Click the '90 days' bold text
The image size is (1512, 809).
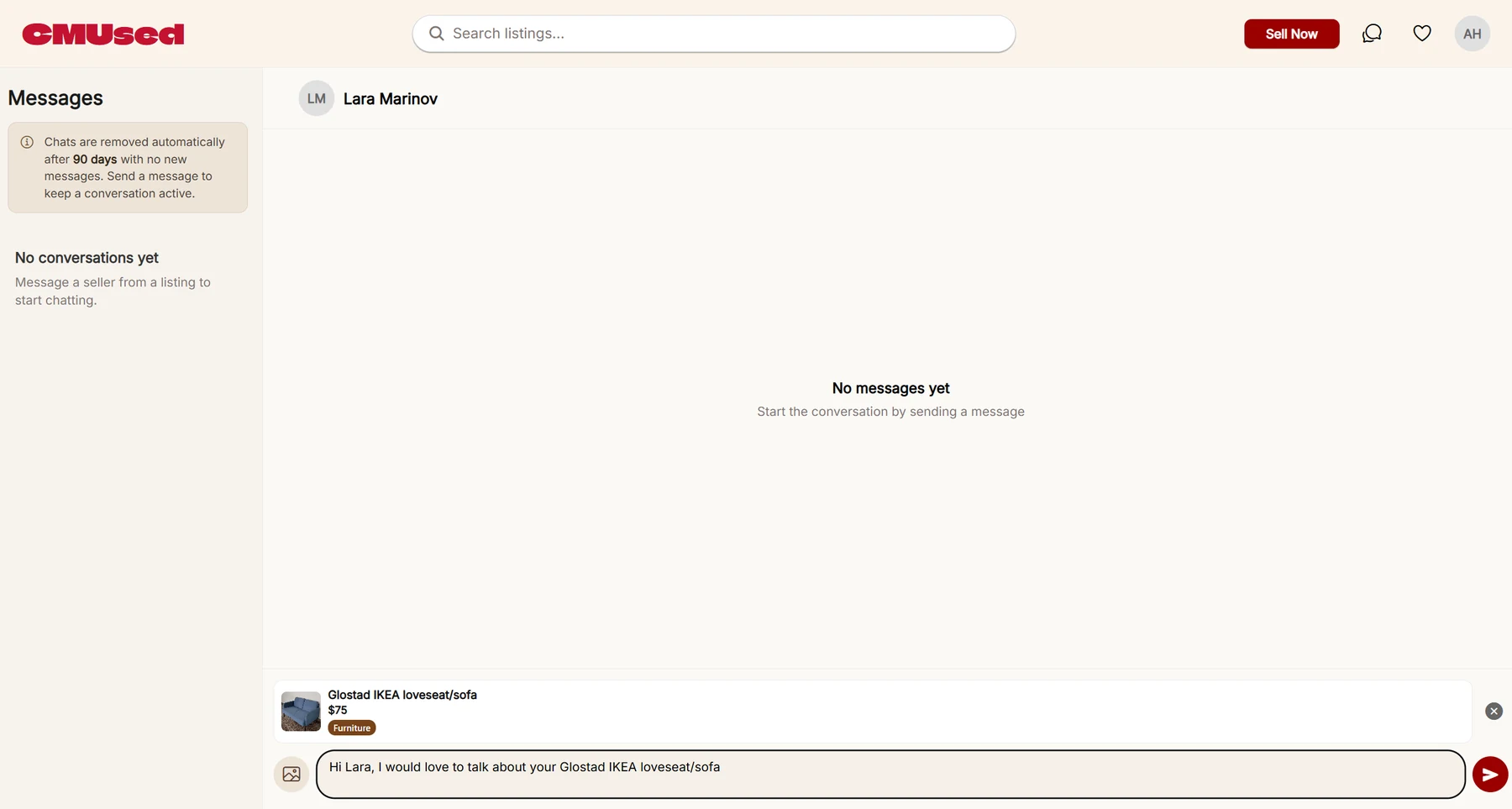(95, 160)
